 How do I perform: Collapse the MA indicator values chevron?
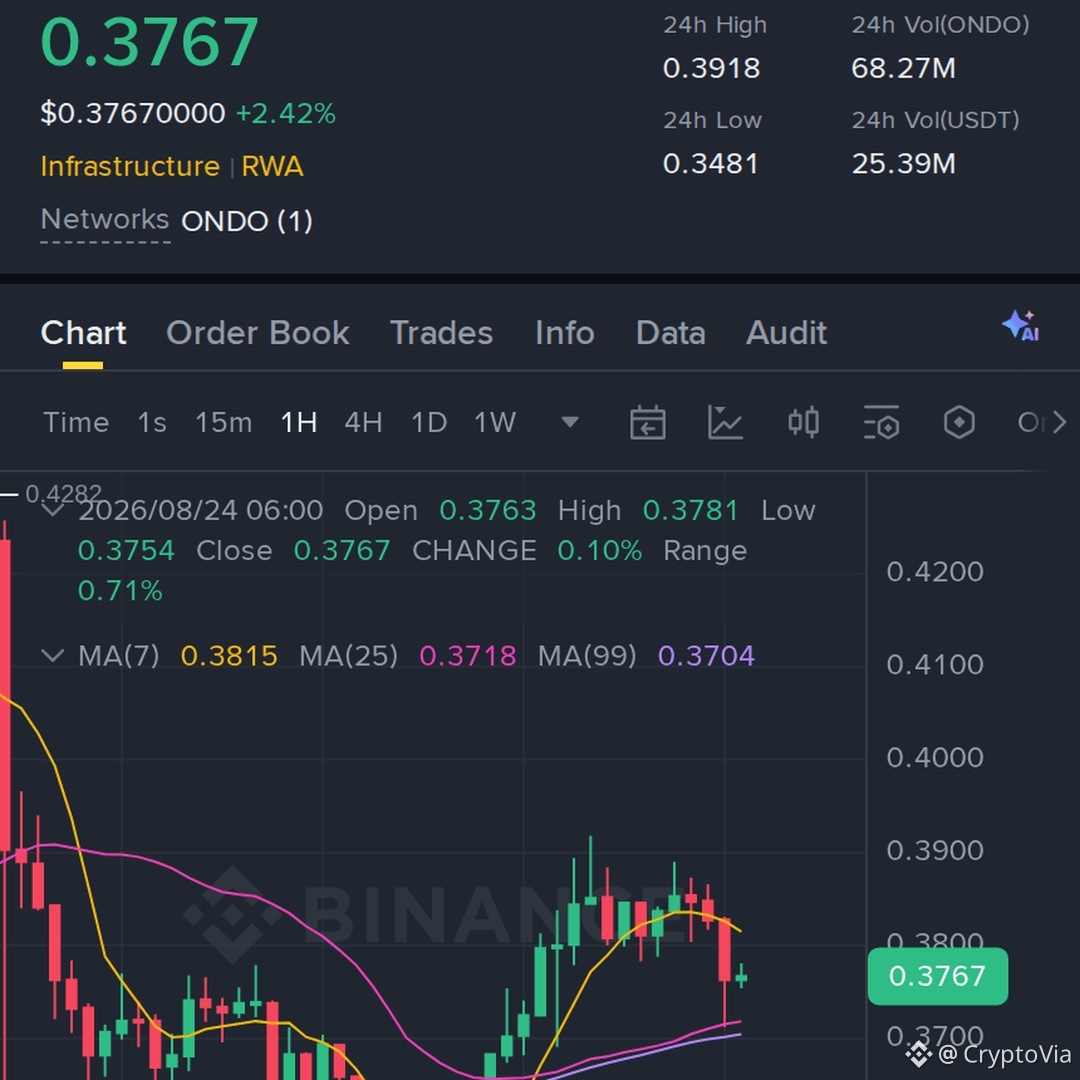pyautogui.click(x=53, y=655)
